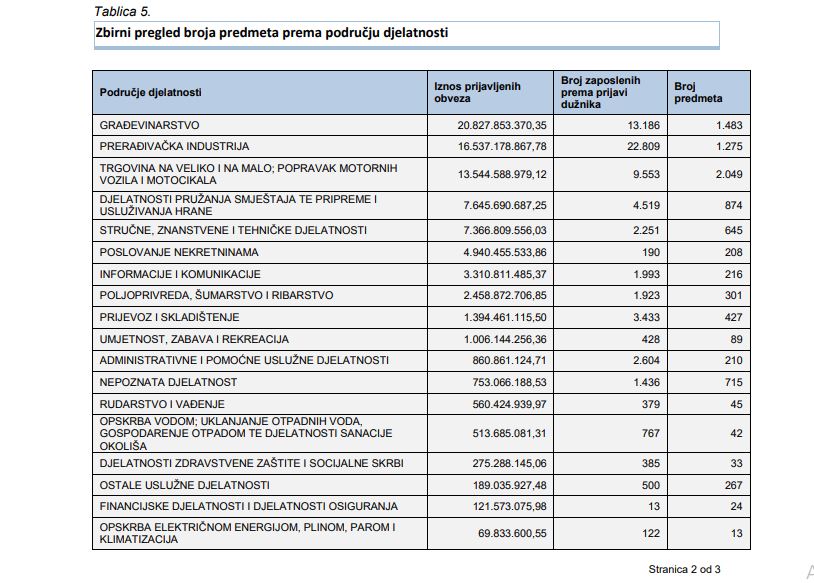Select the GRAĐEVINARSTVO row label
This screenshot has width=814, height=583.
(x=150, y=125)
